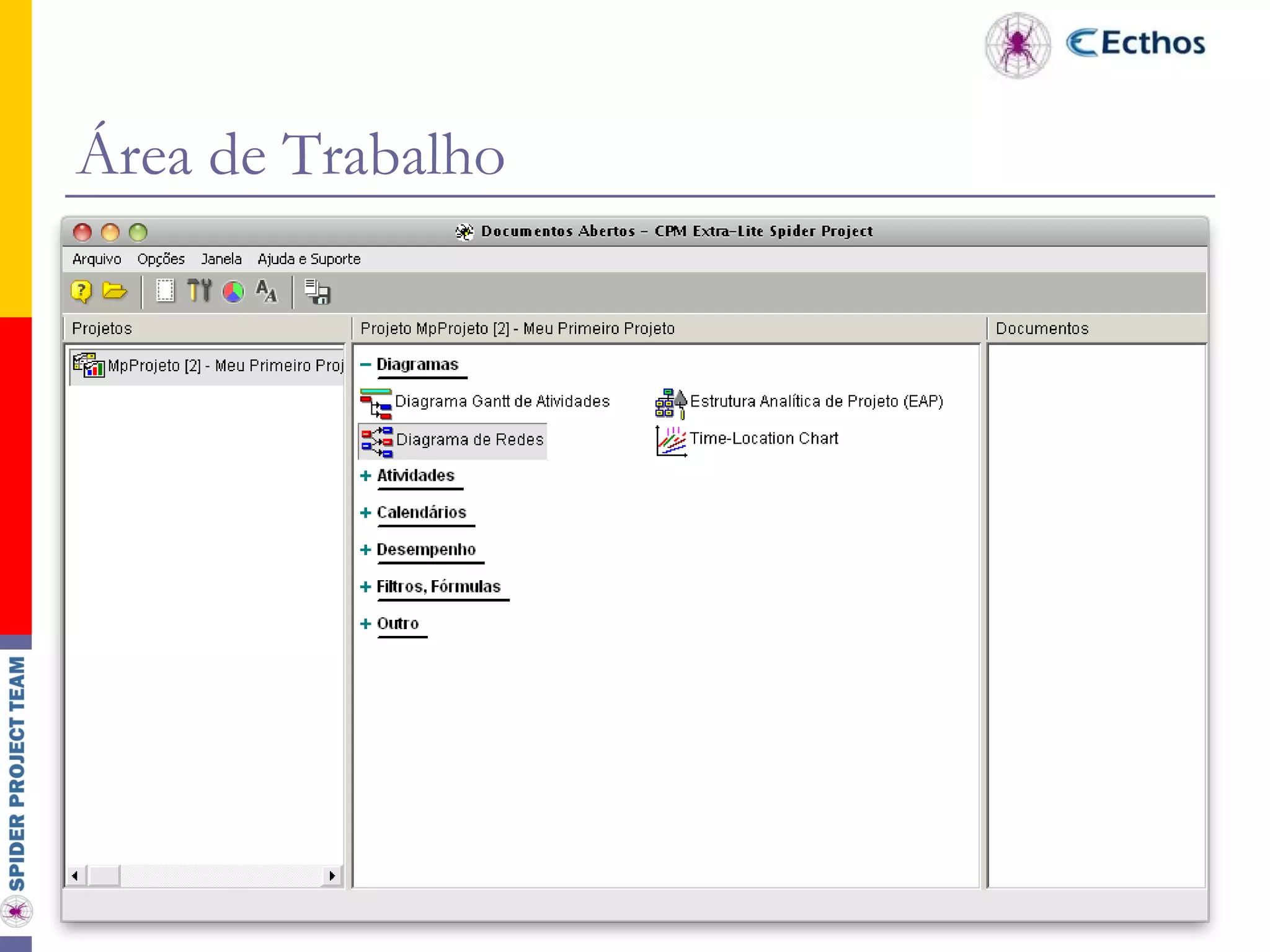Screen dimensions: 1270x952
Task: Open Diagrama Gantt de Atividades
Action: pos(502,402)
